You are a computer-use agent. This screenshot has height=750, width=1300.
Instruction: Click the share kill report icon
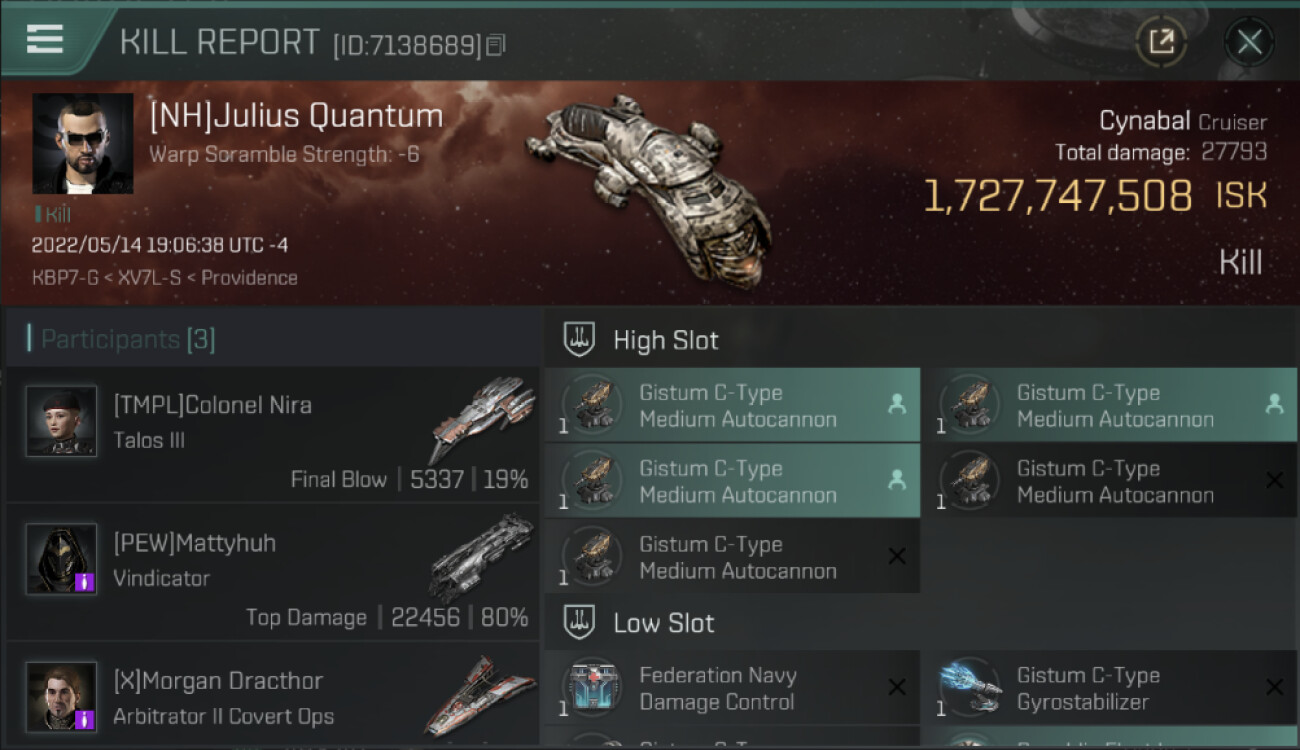click(1161, 42)
